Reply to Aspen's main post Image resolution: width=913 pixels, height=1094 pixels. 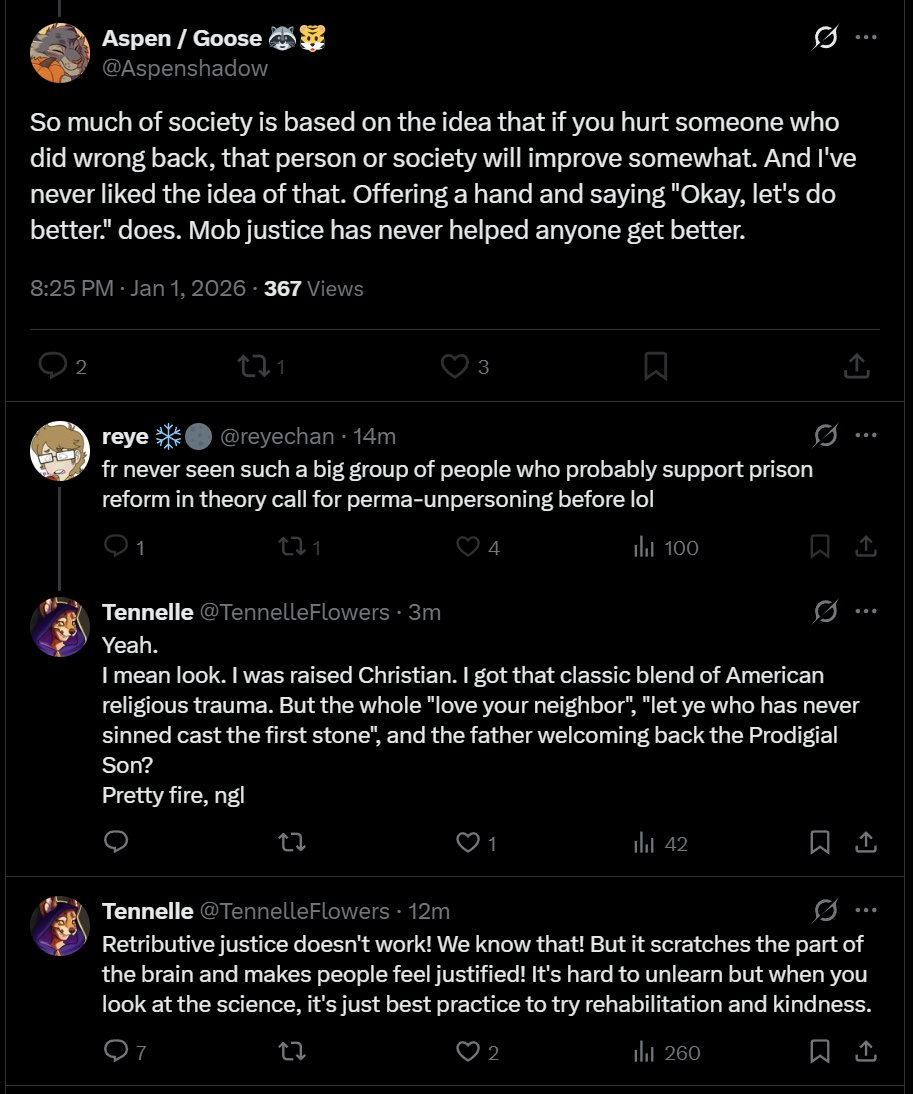[52, 367]
